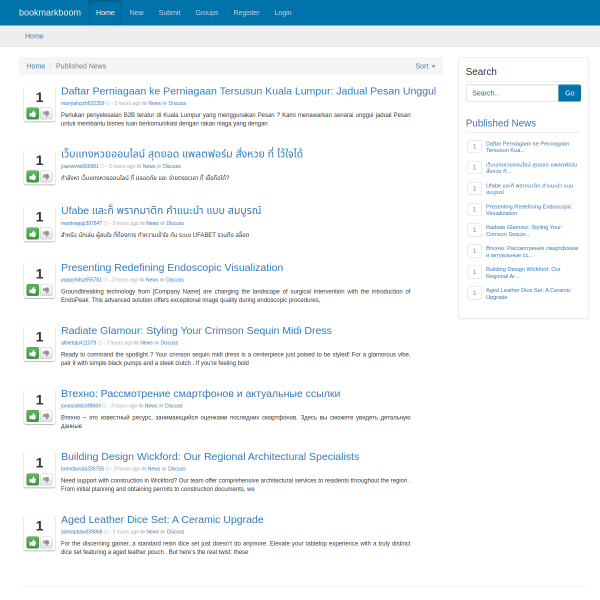
Task: Downvote Presenting Redefining Endoscopic Visualization
Action: tap(46, 290)
